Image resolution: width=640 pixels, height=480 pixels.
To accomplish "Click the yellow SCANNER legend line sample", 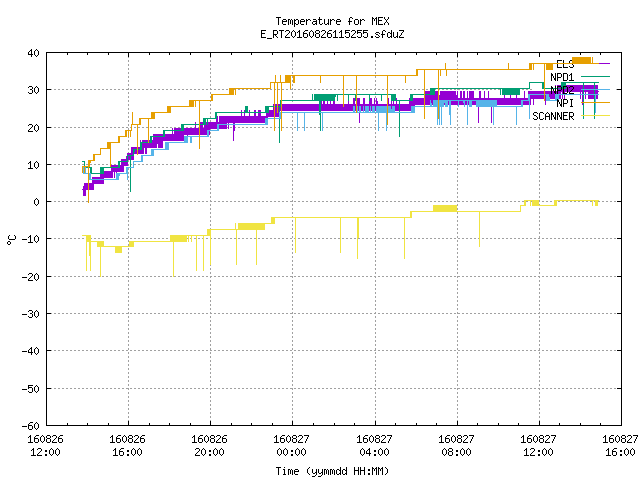I will point(596,116).
